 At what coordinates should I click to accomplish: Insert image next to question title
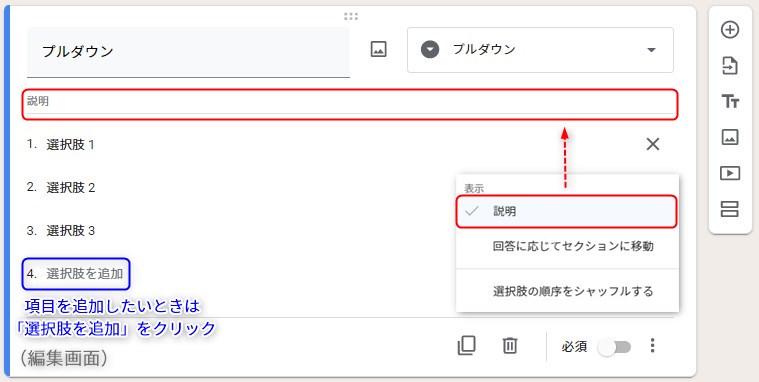click(x=379, y=49)
